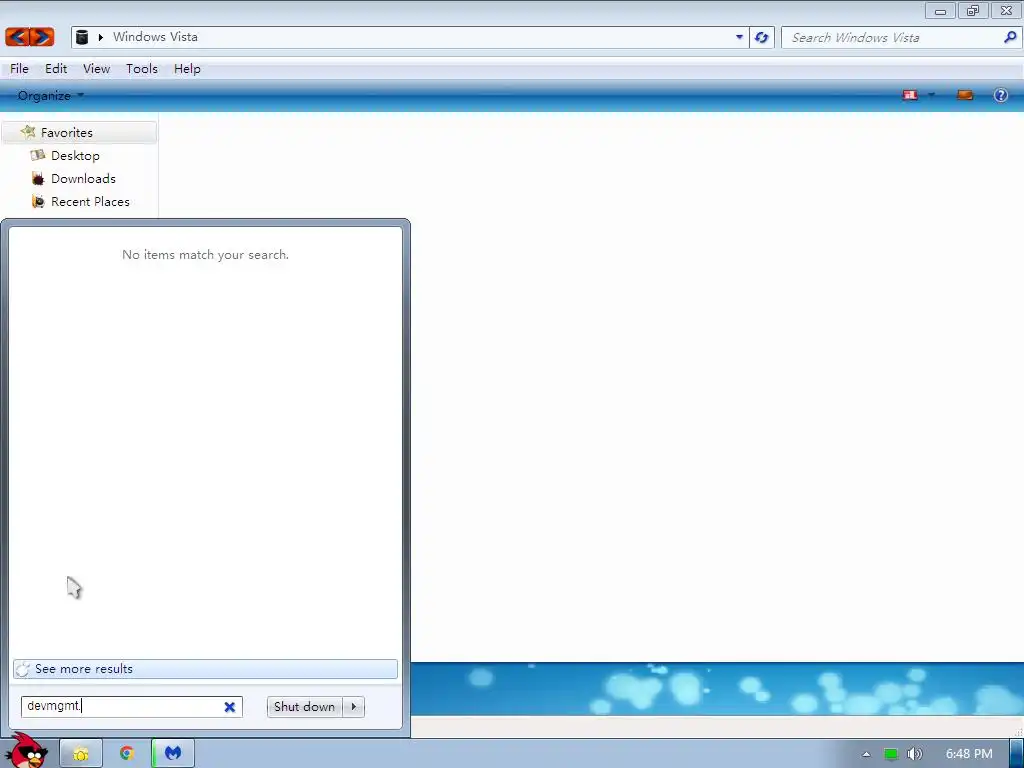Screen dimensions: 1024x768
Task: Click the Show desktop button
Action: click(1016, 754)
